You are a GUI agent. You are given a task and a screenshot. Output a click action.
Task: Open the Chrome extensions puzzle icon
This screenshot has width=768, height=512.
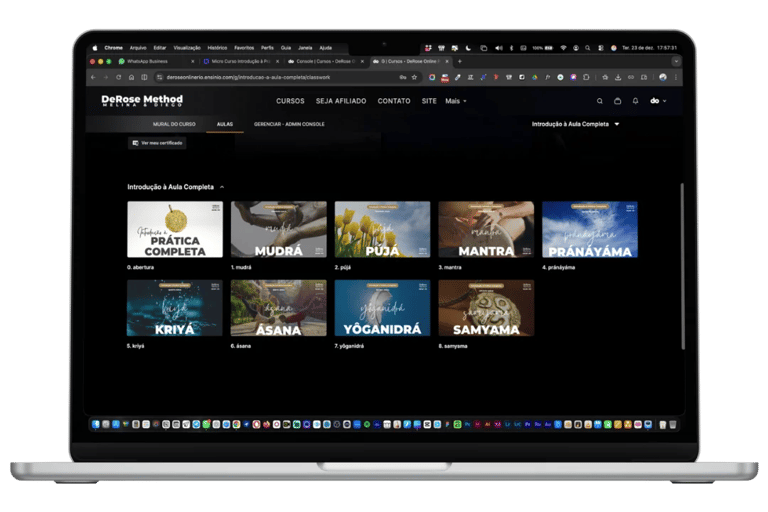(586, 77)
